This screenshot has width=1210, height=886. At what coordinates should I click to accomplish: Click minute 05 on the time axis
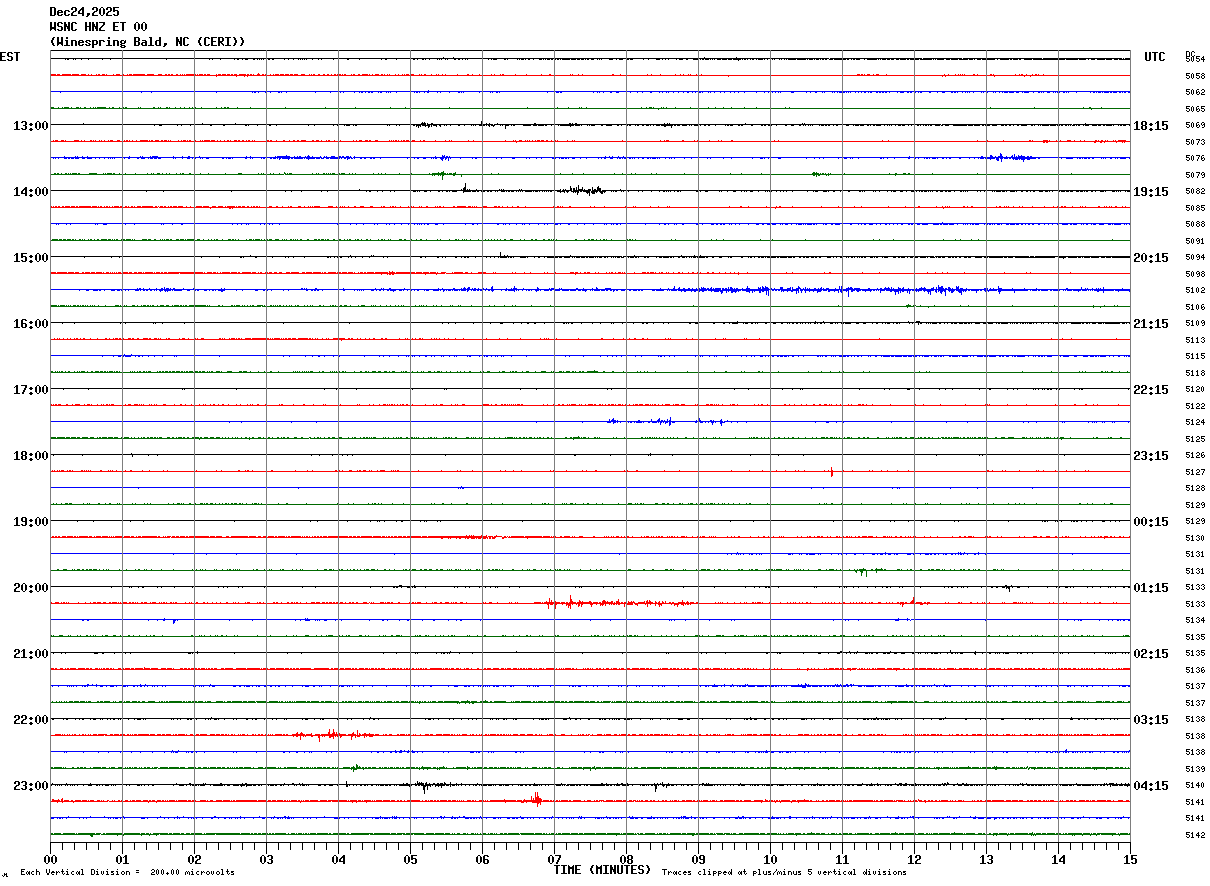pos(410,859)
